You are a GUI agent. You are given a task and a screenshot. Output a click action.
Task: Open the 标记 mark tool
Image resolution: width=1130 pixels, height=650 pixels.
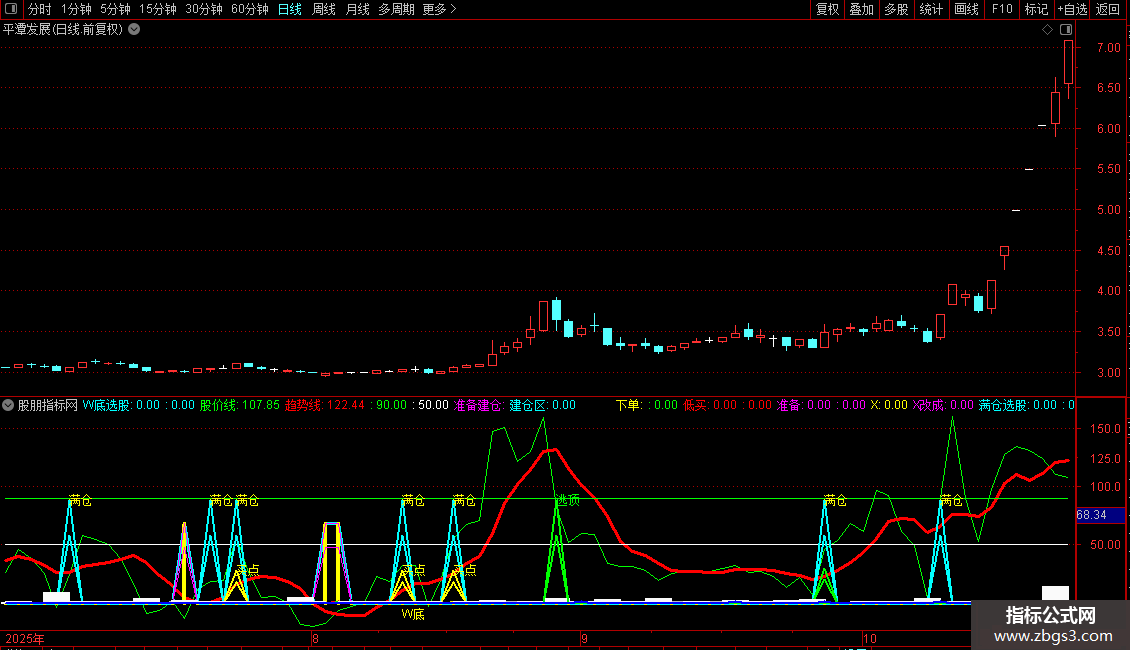pyautogui.click(x=1036, y=9)
